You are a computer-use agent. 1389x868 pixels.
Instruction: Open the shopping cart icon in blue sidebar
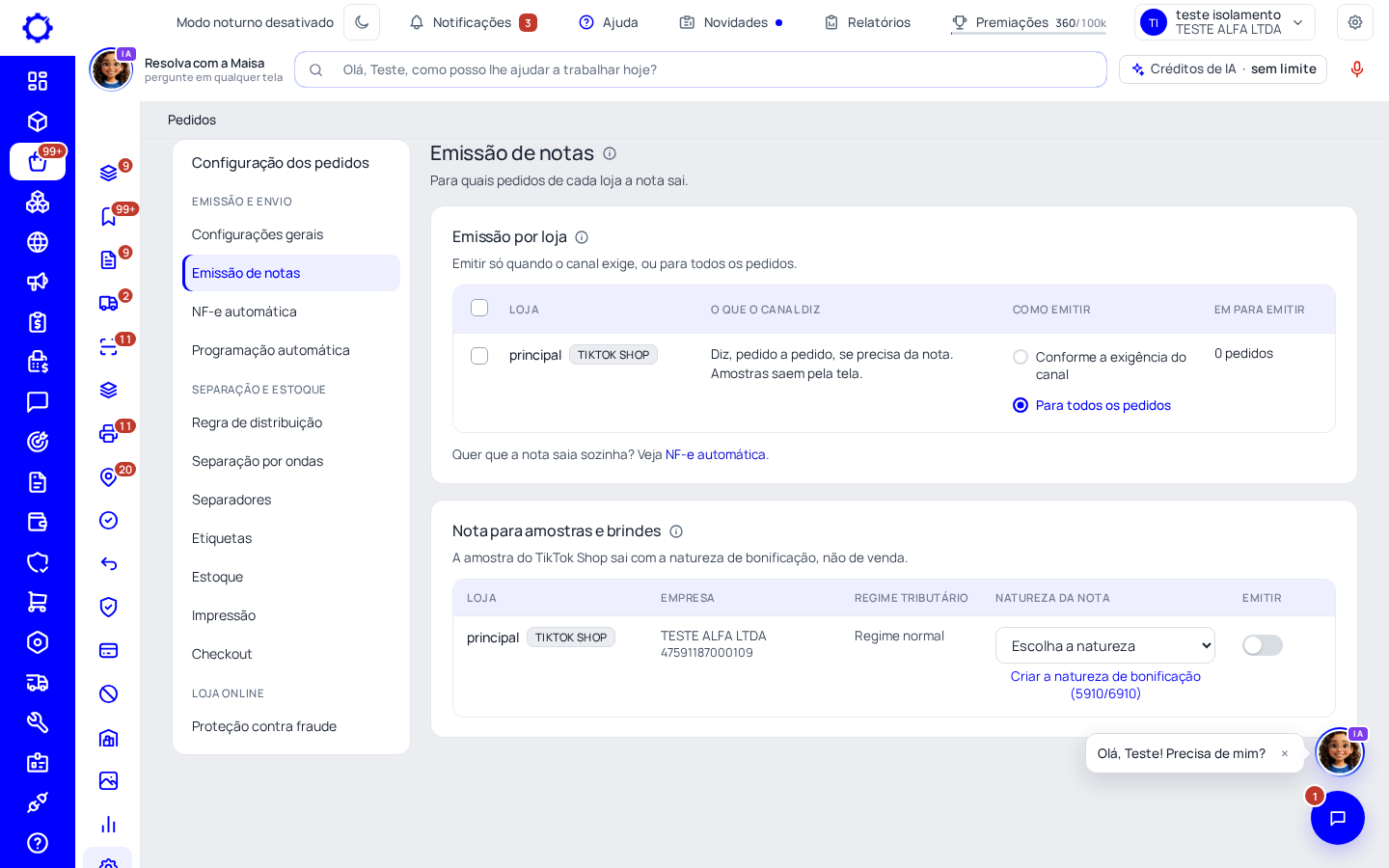38,602
